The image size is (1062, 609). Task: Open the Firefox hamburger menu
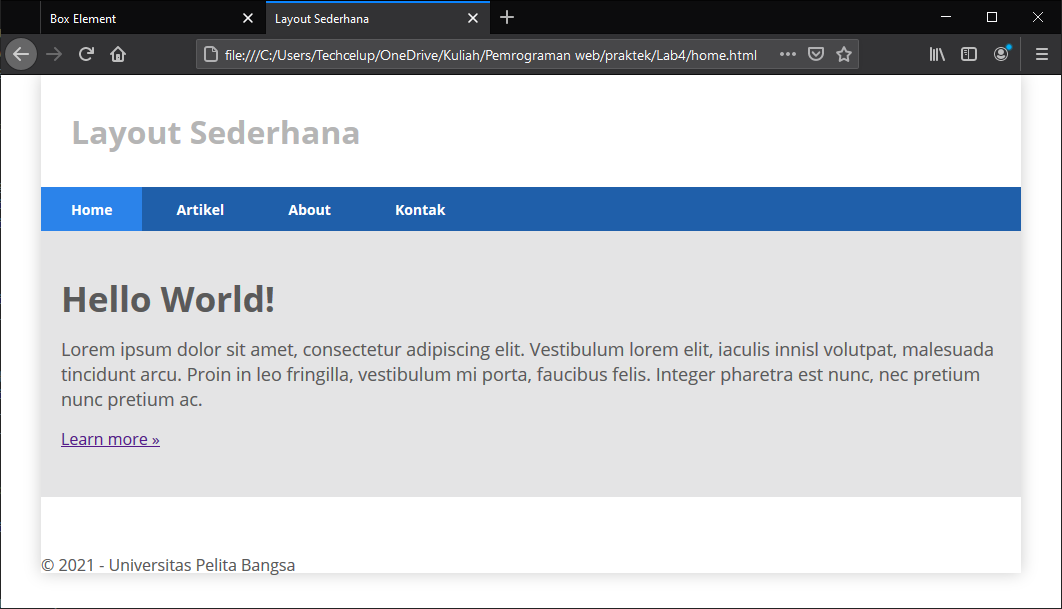pos(1041,54)
